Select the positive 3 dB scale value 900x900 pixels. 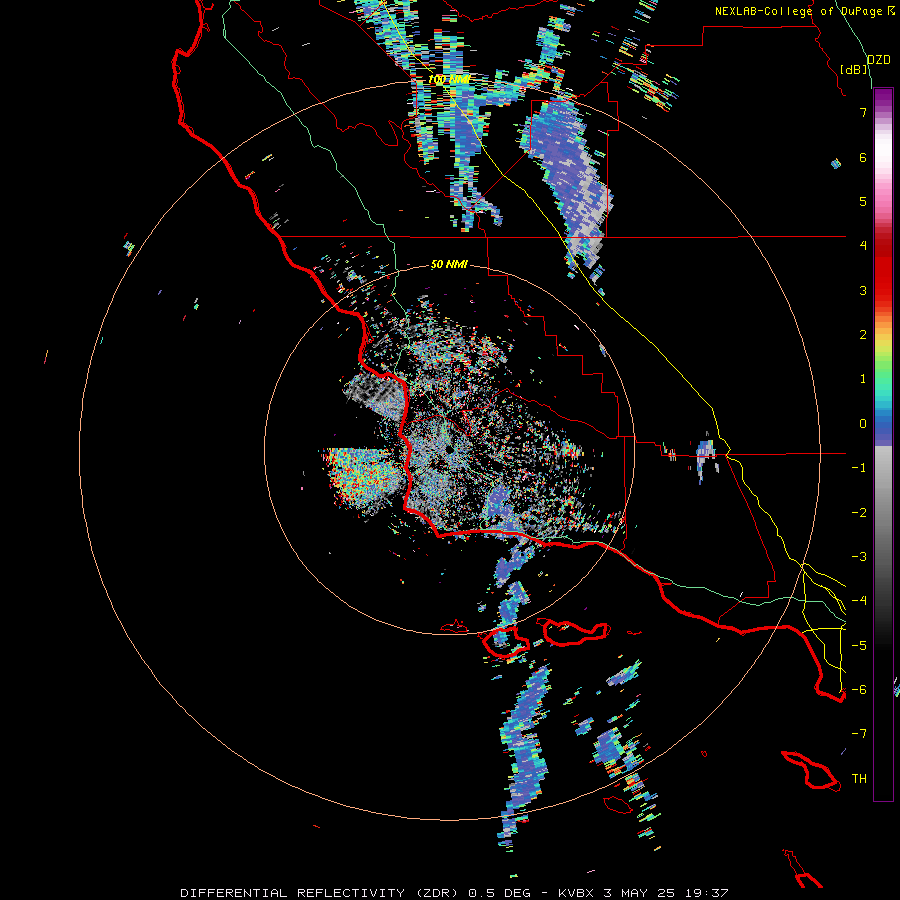(863, 290)
